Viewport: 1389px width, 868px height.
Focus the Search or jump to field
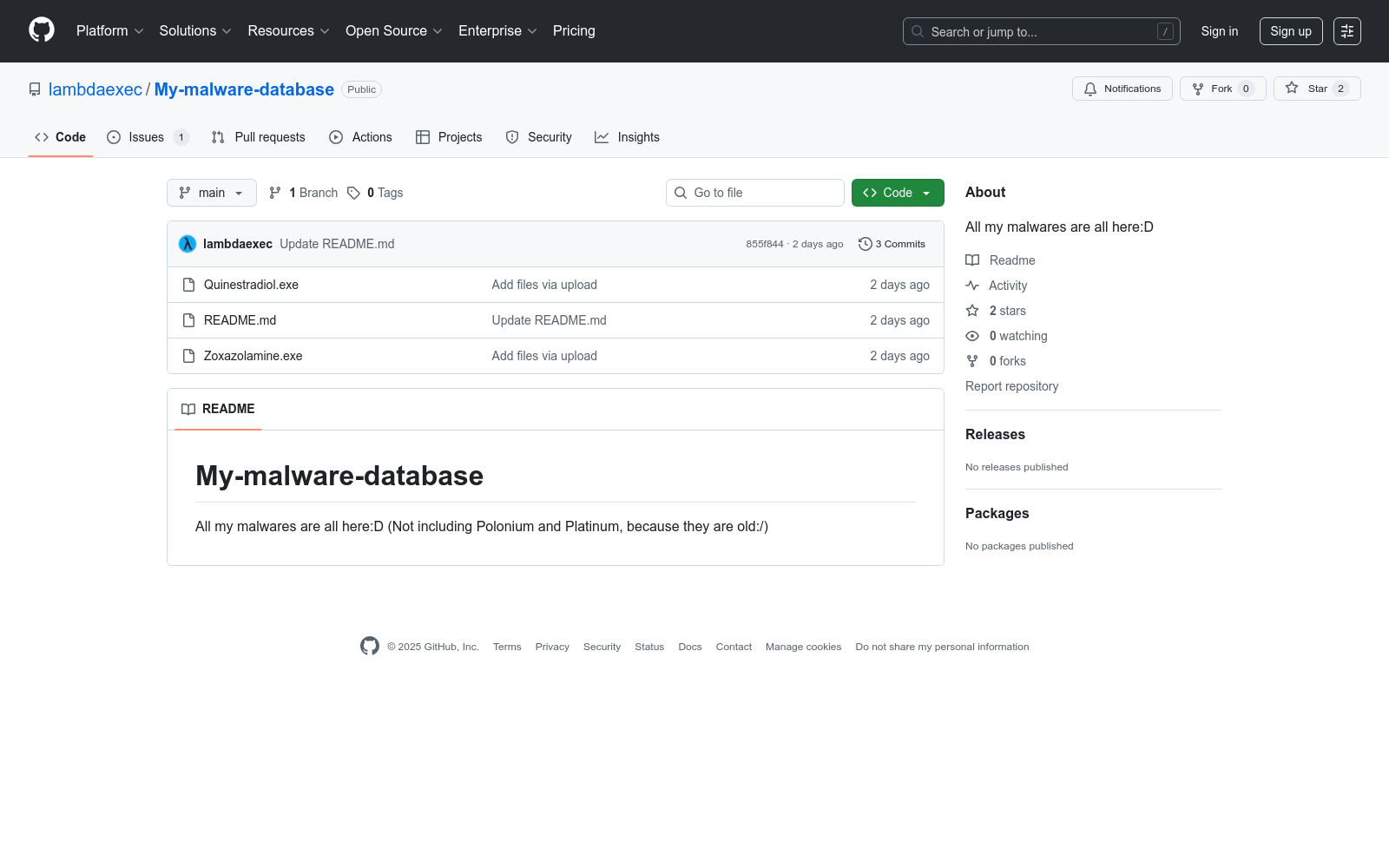tap(1042, 31)
